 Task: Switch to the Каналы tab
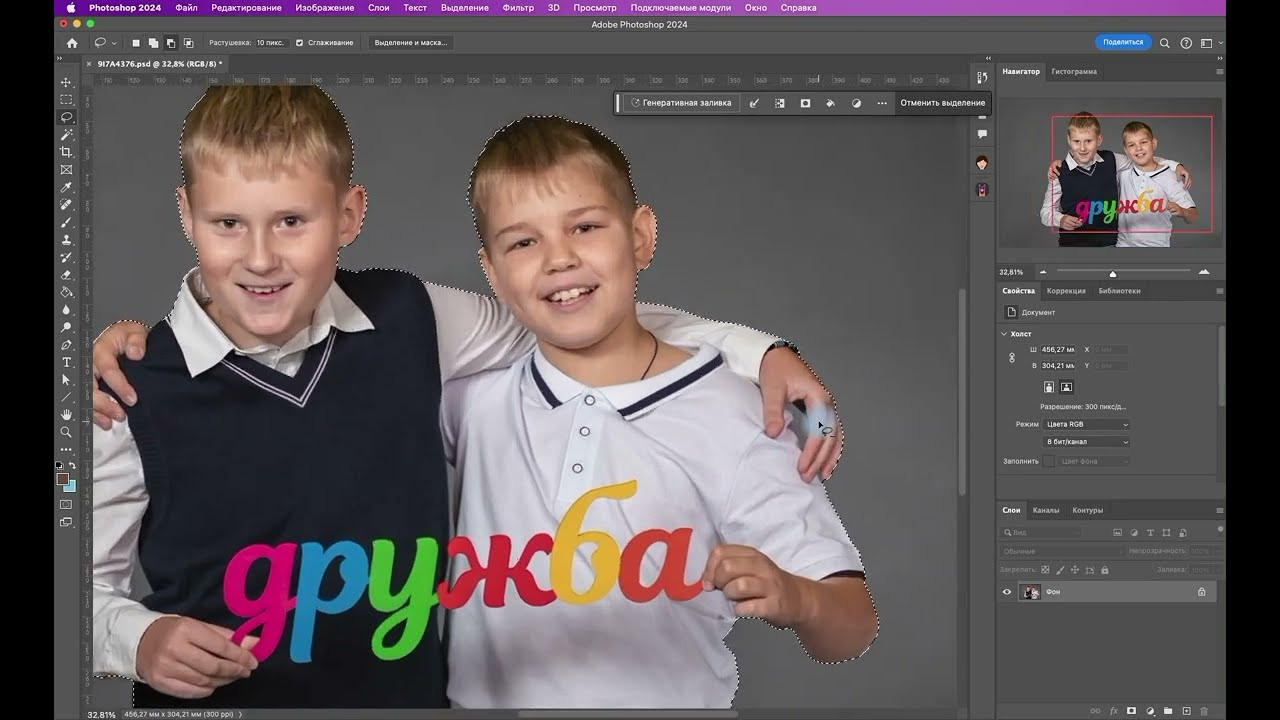pos(1045,510)
